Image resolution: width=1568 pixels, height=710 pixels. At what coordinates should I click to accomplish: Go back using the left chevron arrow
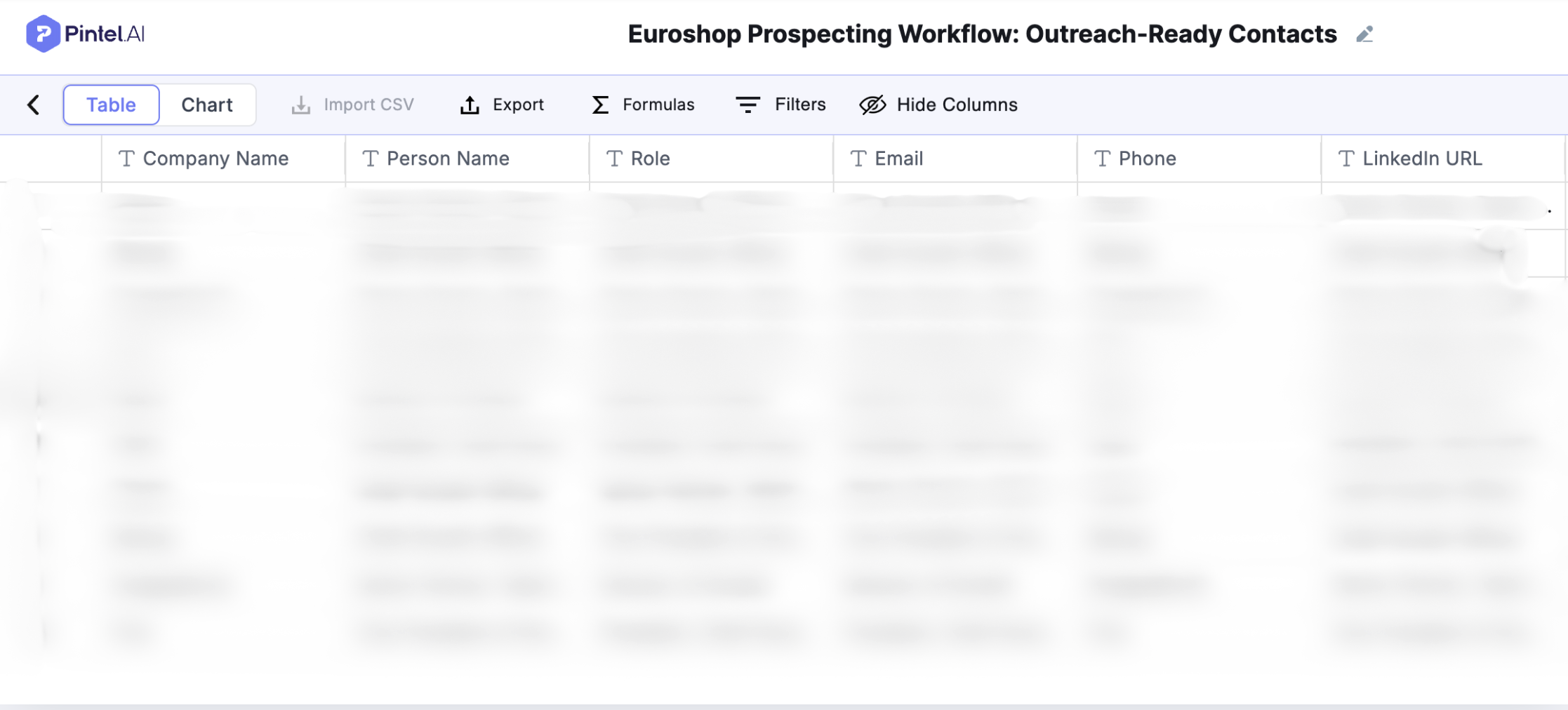(33, 105)
